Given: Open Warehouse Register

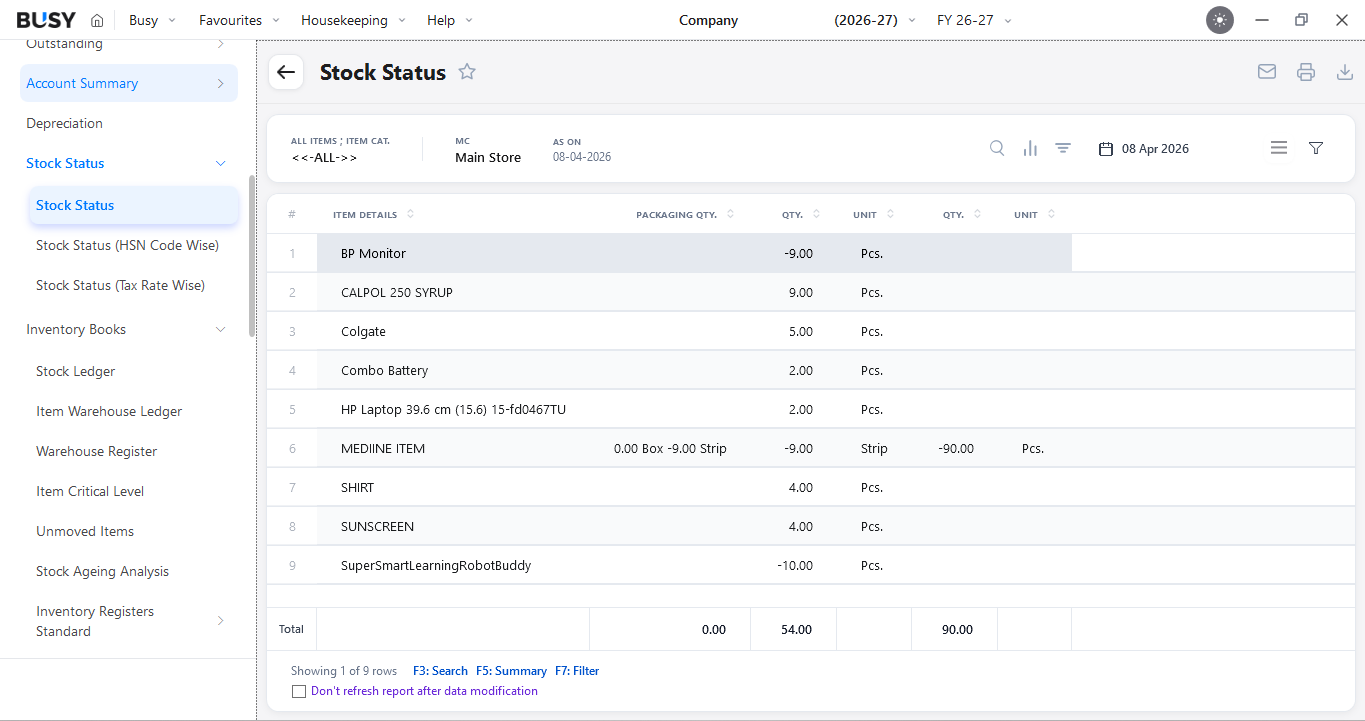Looking at the screenshot, I should click(97, 451).
